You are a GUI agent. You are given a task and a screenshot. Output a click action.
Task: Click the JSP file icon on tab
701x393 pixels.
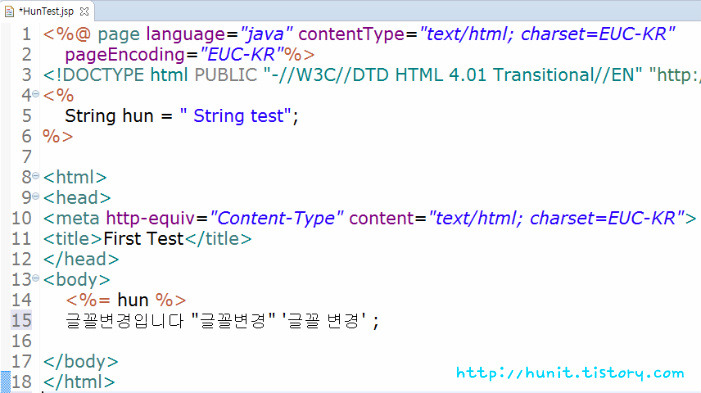tap(9, 12)
